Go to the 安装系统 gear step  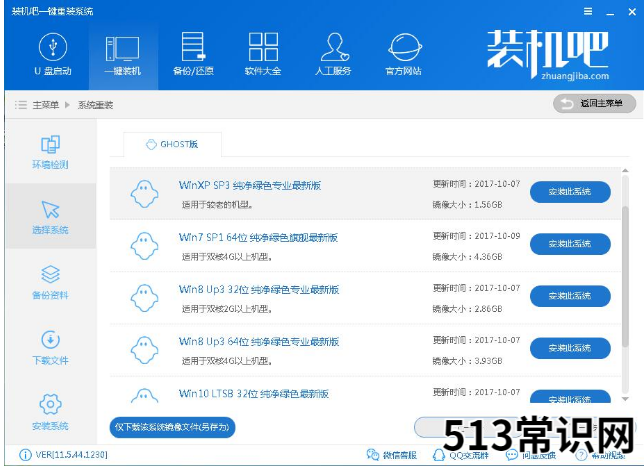click(x=51, y=412)
